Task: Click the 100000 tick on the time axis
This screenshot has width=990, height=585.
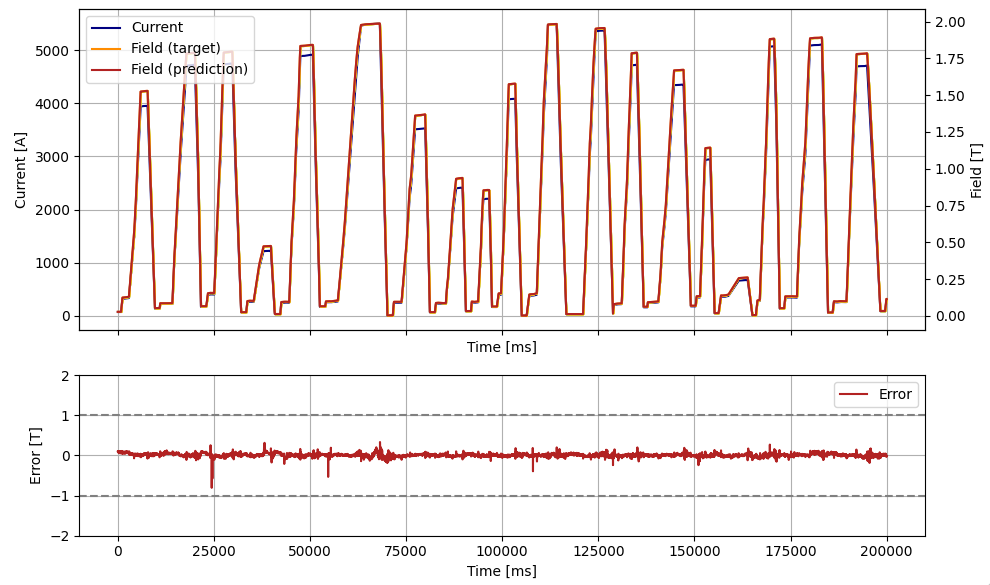Action: 501,552
